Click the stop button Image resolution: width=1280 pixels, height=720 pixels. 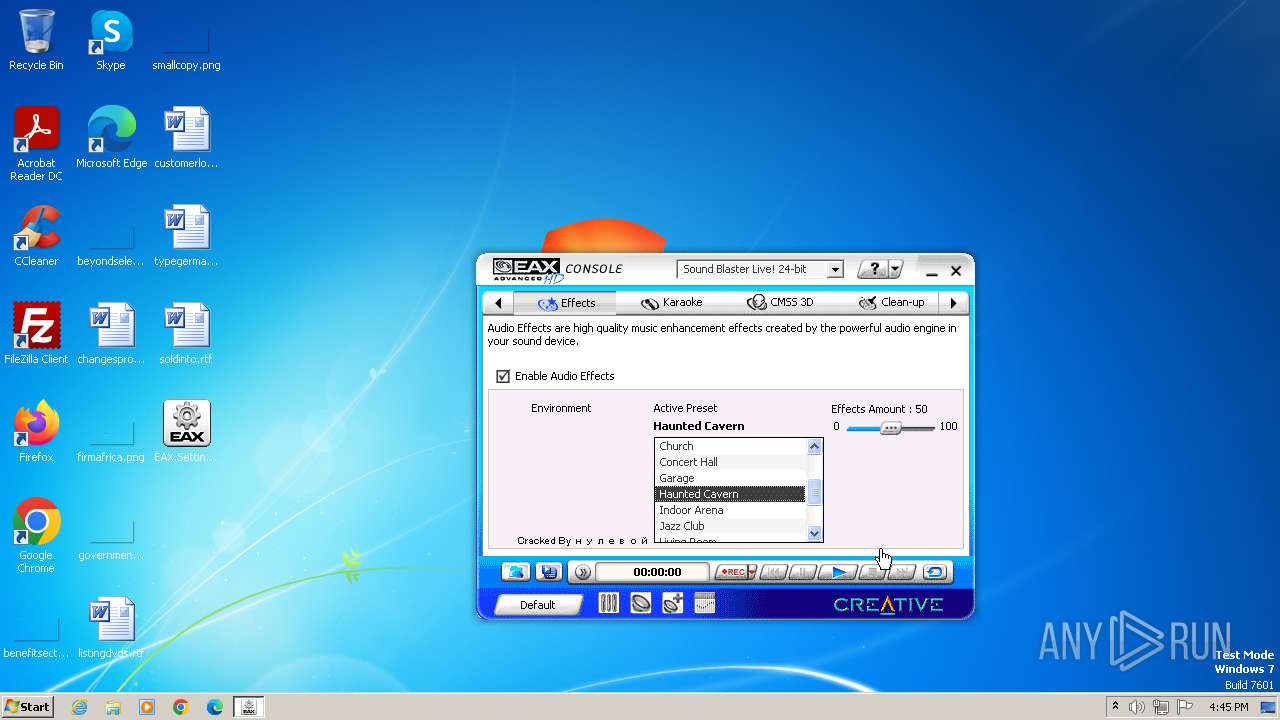pos(873,572)
